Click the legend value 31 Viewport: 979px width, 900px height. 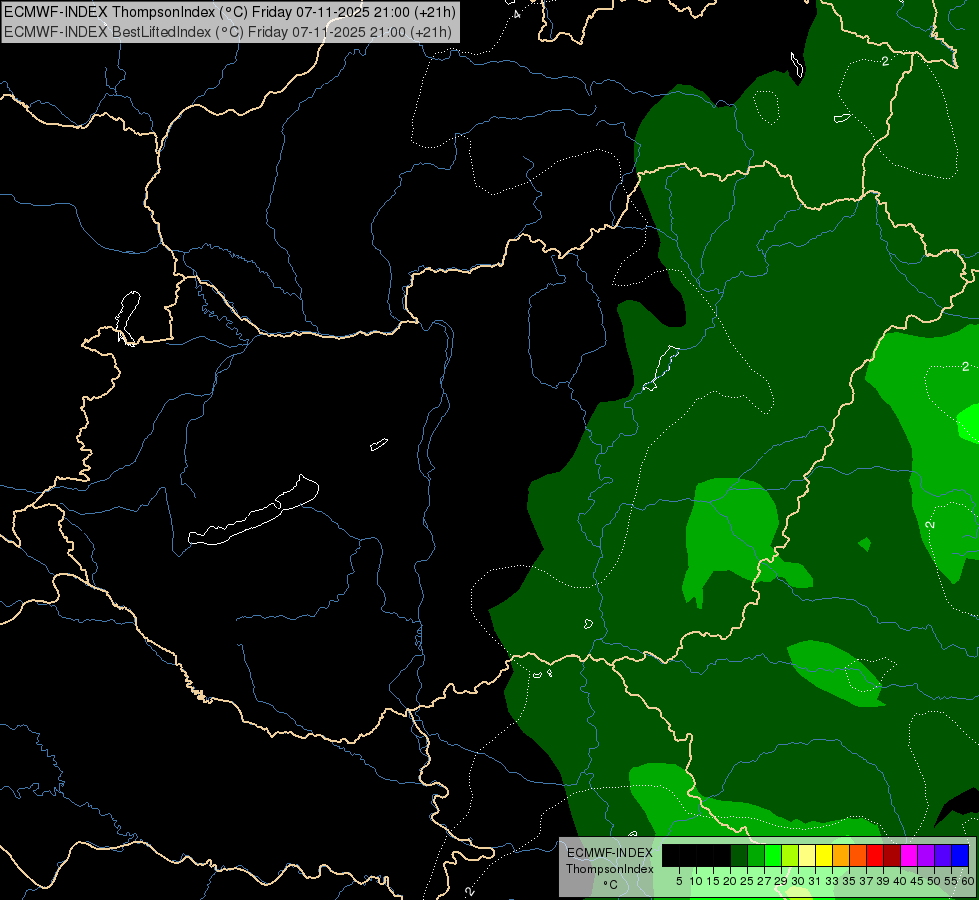815,881
